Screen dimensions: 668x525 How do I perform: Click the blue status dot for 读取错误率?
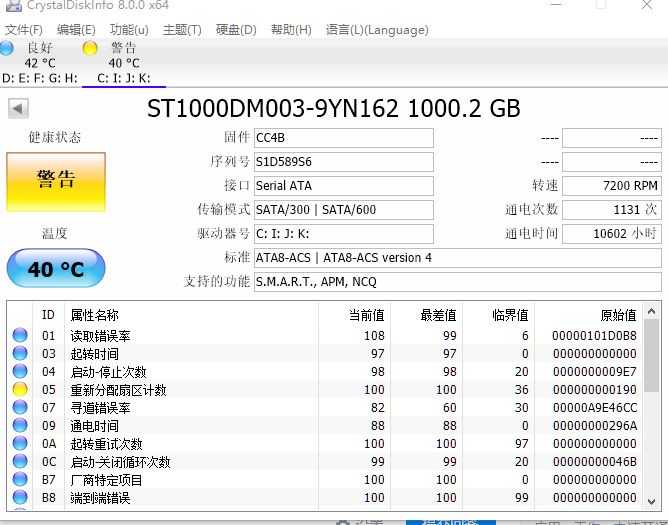click(20, 335)
